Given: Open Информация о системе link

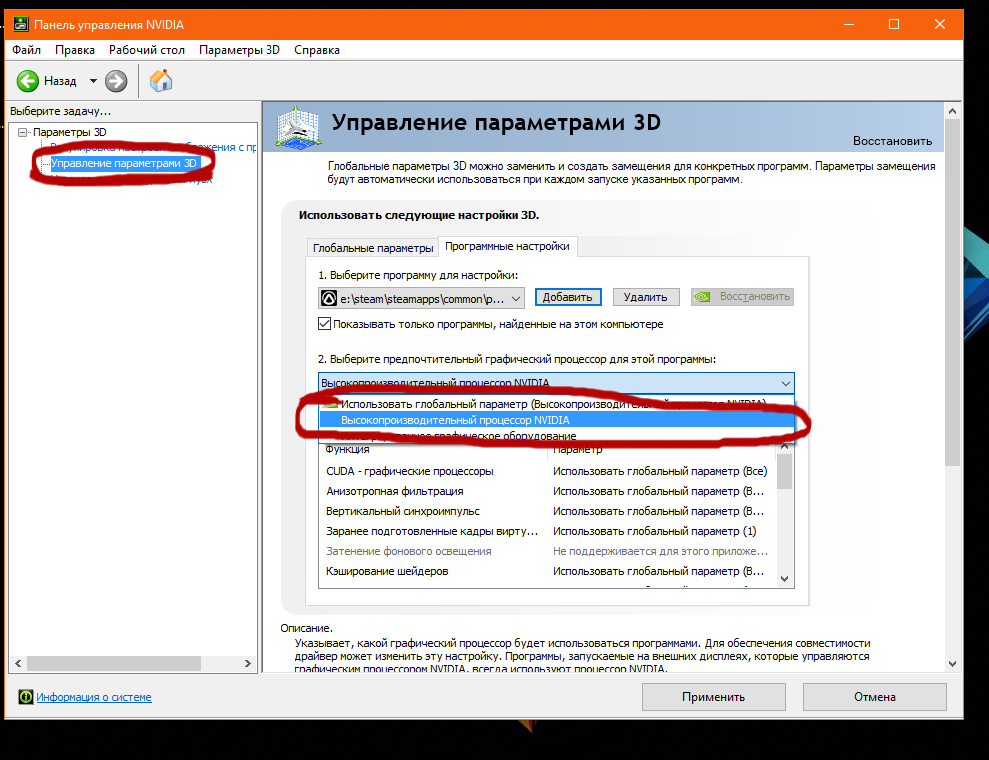Looking at the screenshot, I should 94,697.
